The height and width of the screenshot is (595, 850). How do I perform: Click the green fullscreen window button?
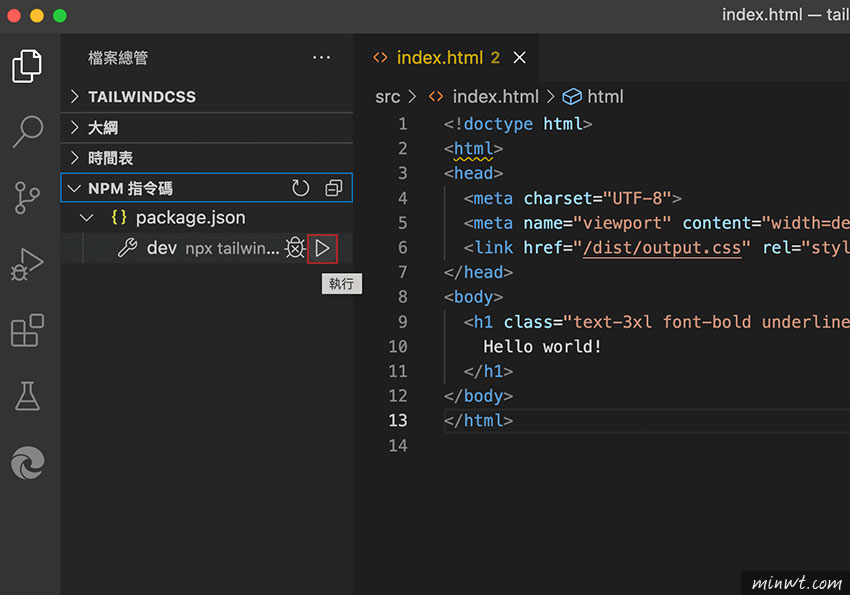pos(60,15)
